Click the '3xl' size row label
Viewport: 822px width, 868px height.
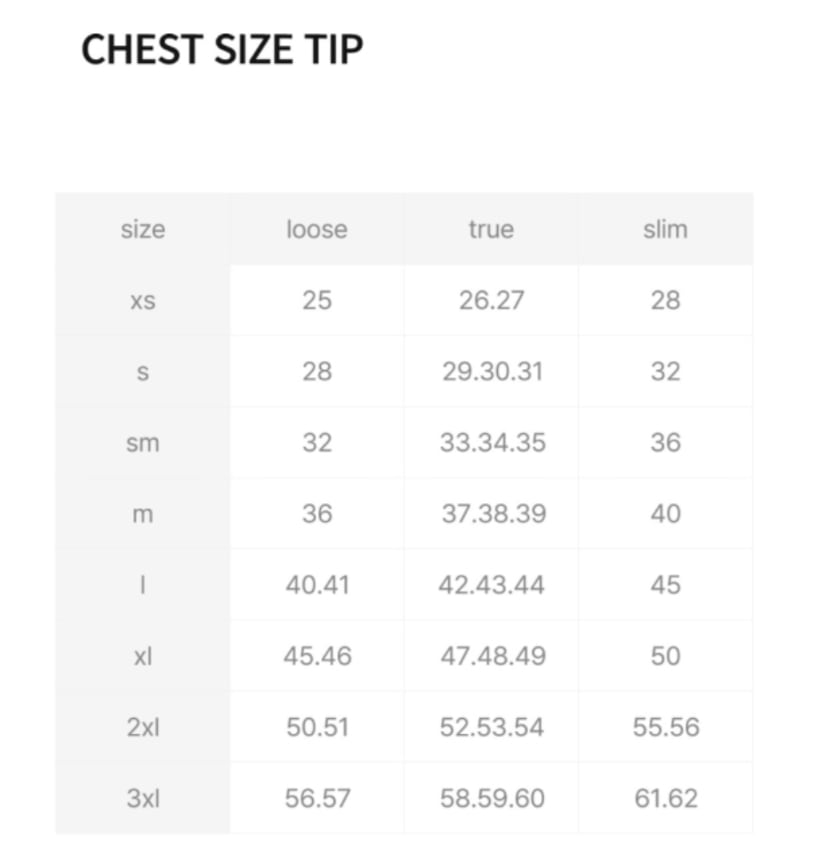(x=142, y=798)
